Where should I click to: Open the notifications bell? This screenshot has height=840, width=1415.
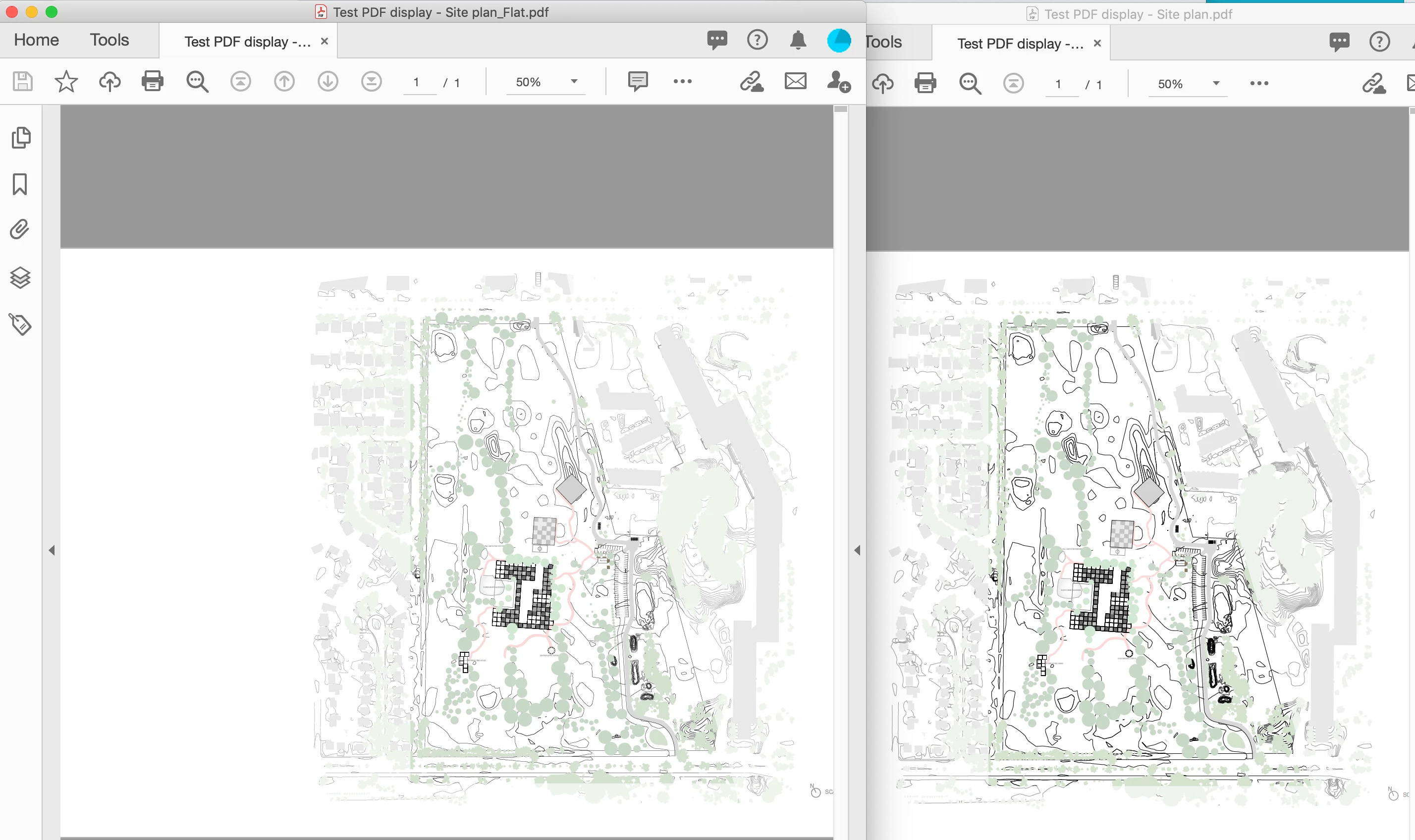coord(798,40)
